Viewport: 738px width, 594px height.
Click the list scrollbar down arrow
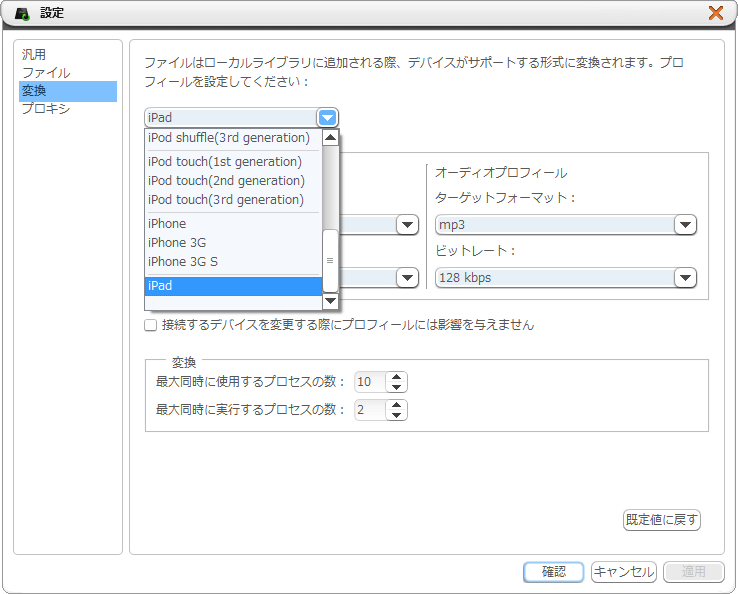coord(330,301)
